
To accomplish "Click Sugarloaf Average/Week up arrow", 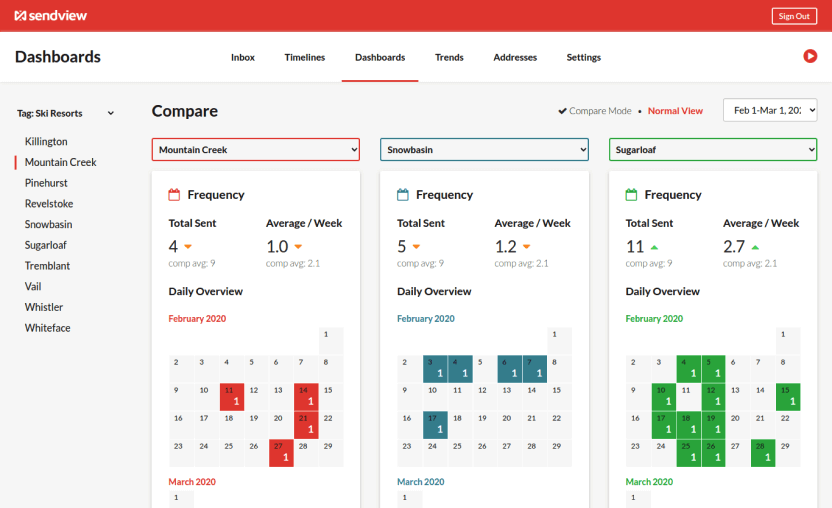I will [755, 247].
